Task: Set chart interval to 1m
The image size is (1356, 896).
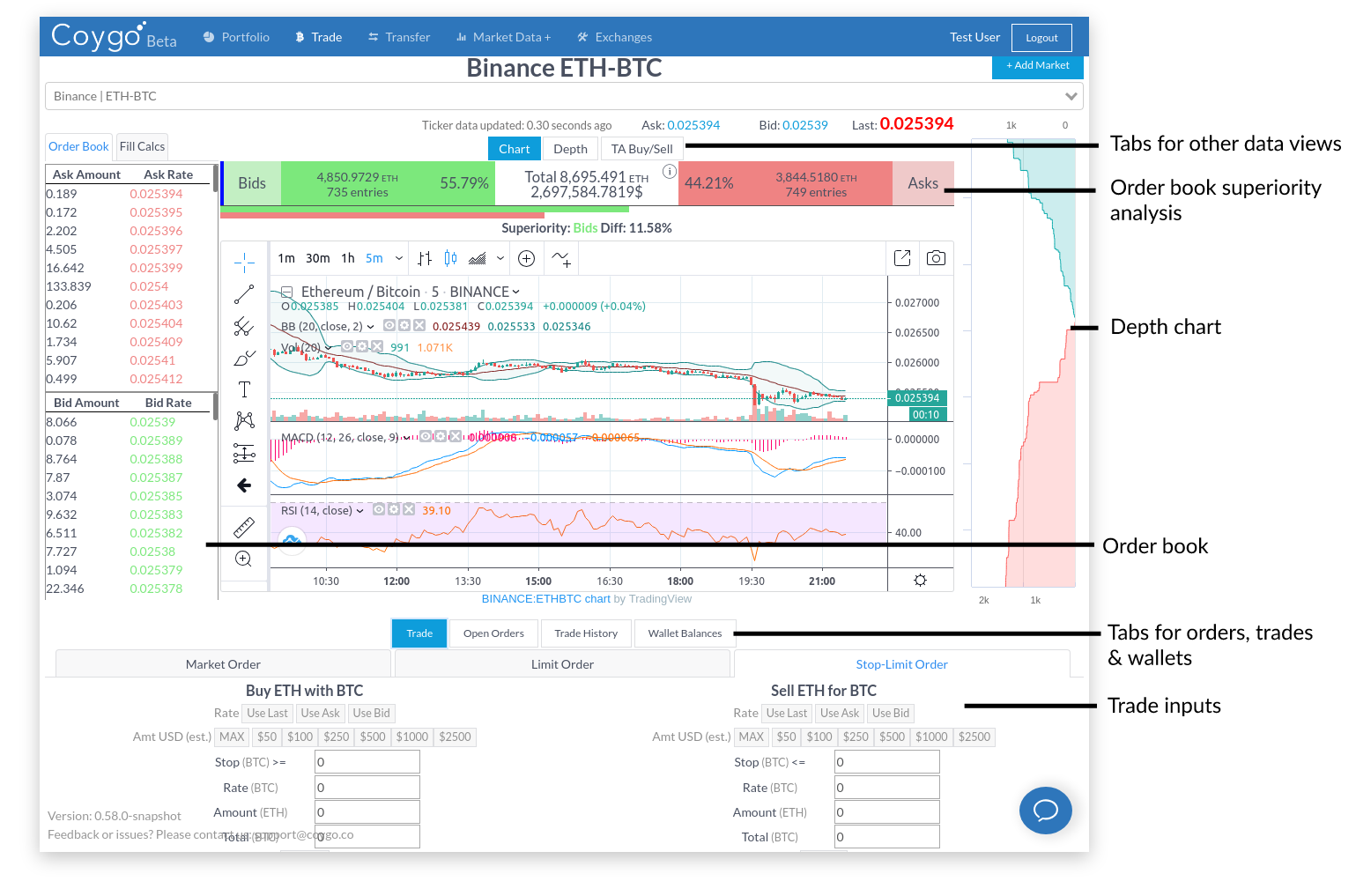Action: [286, 258]
